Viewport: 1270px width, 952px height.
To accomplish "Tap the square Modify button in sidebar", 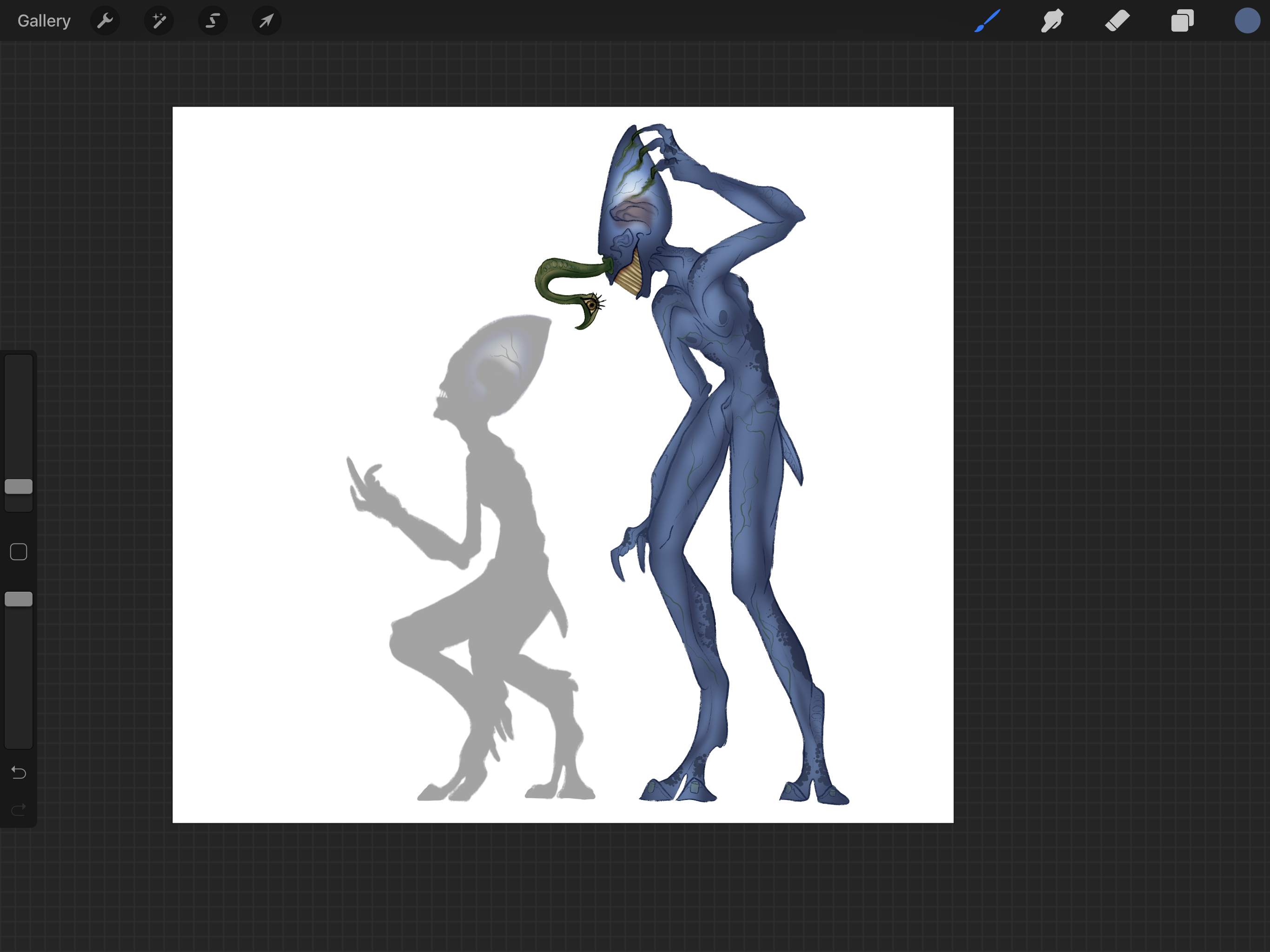I will (x=19, y=552).
